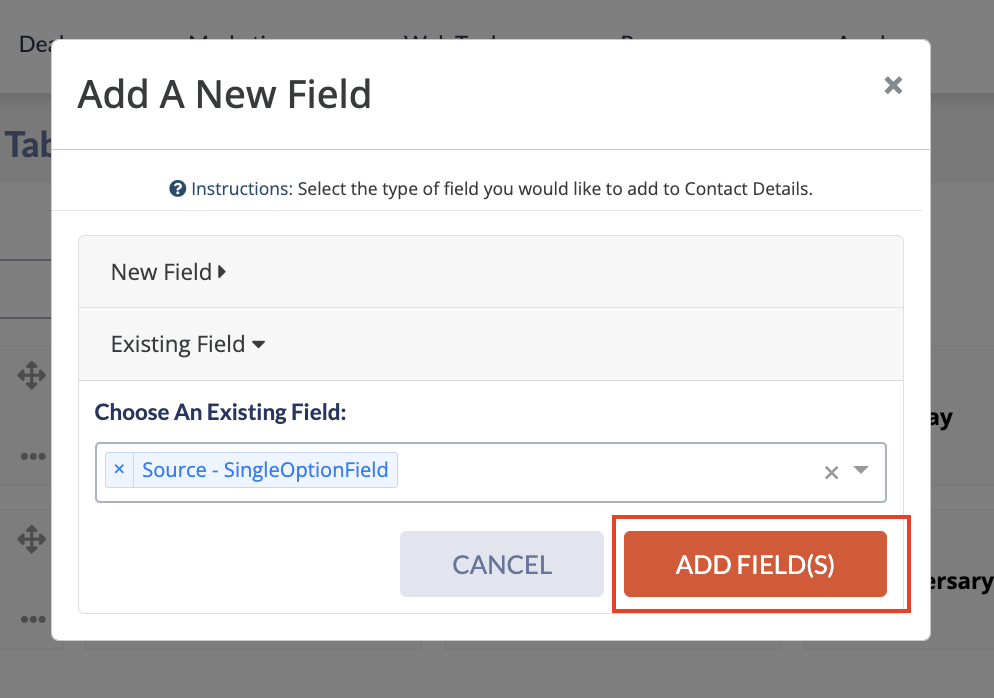This screenshot has width=994, height=698.
Task: Open the upper three-dots options menu
Action: pyautogui.click(x=33, y=456)
